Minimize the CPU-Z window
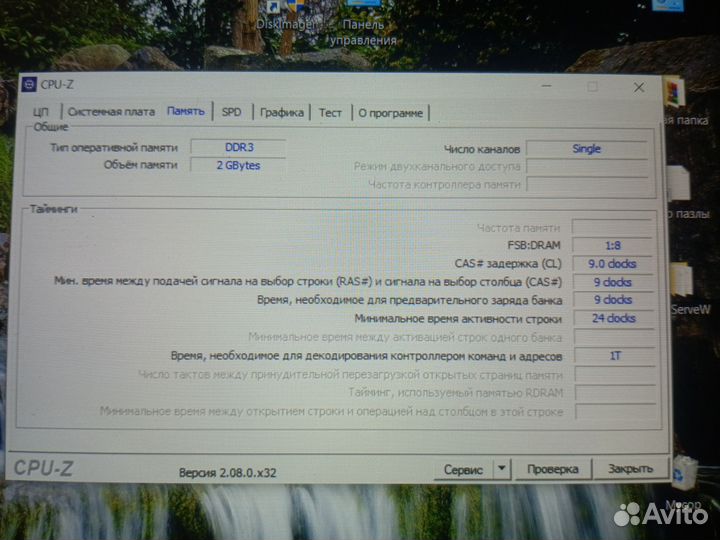This screenshot has height=540, width=720. 546,86
